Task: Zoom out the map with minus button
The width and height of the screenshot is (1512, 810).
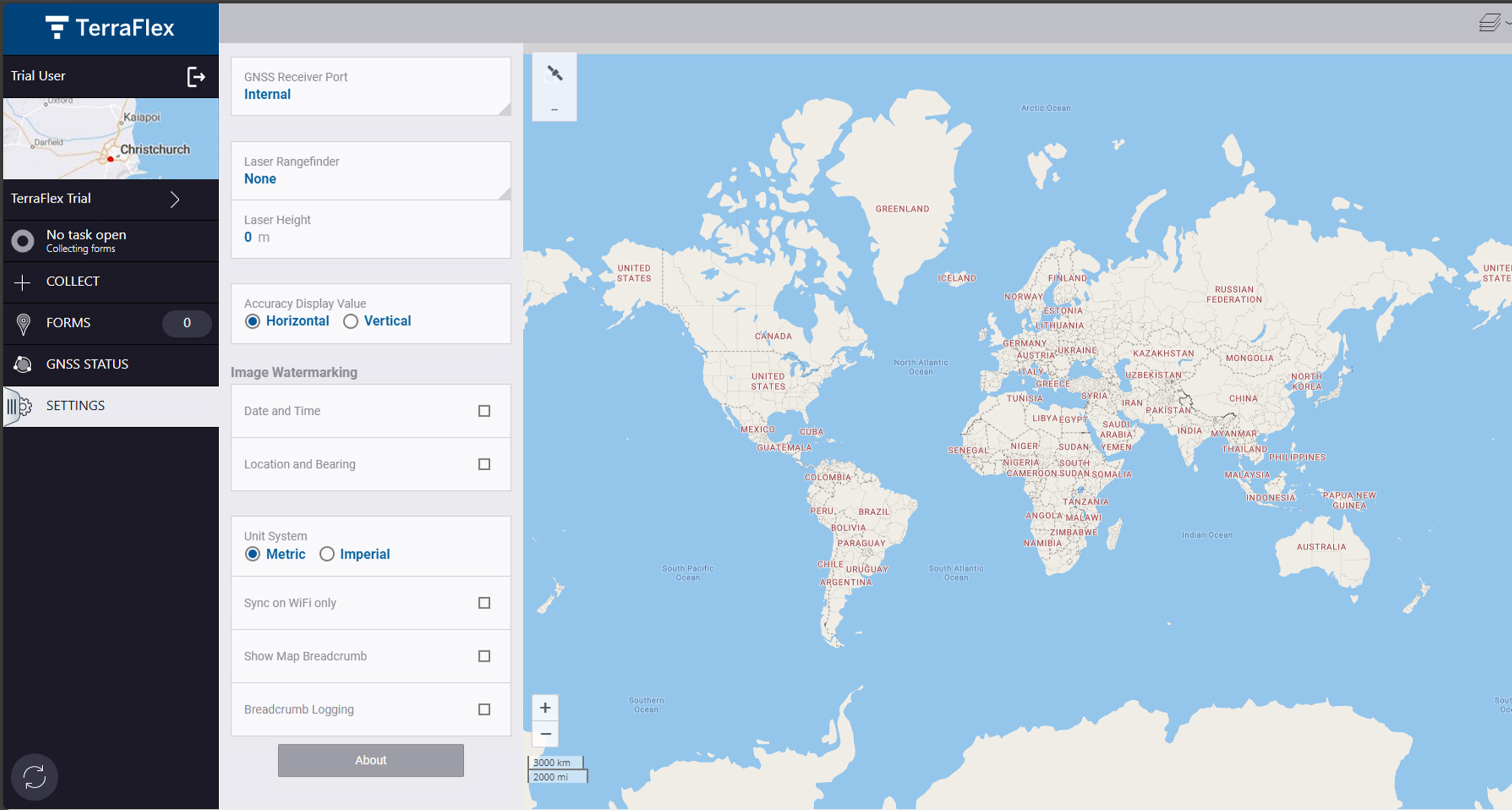Action: (x=545, y=734)
